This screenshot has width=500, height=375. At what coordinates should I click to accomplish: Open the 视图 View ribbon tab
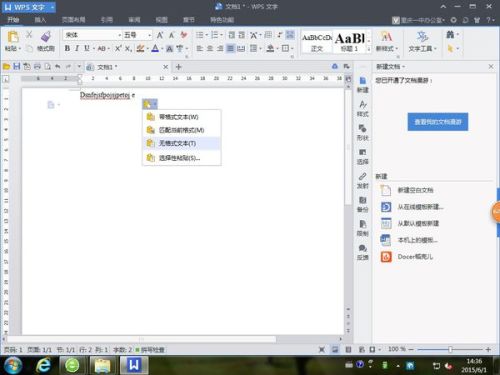pyautogui.click(x=161, y=20)
